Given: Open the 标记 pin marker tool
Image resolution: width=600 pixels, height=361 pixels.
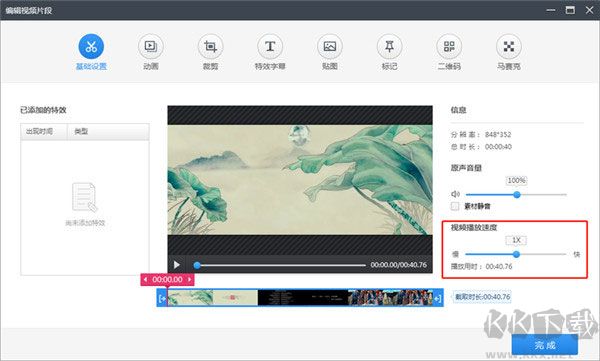Looking at the screenshot, I should [x=390, y=47].
